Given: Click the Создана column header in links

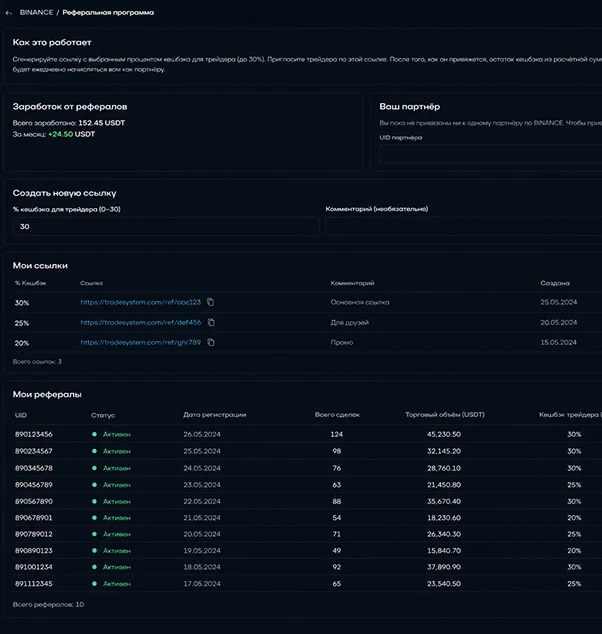Looking at the screenshot, I should 555,283.
